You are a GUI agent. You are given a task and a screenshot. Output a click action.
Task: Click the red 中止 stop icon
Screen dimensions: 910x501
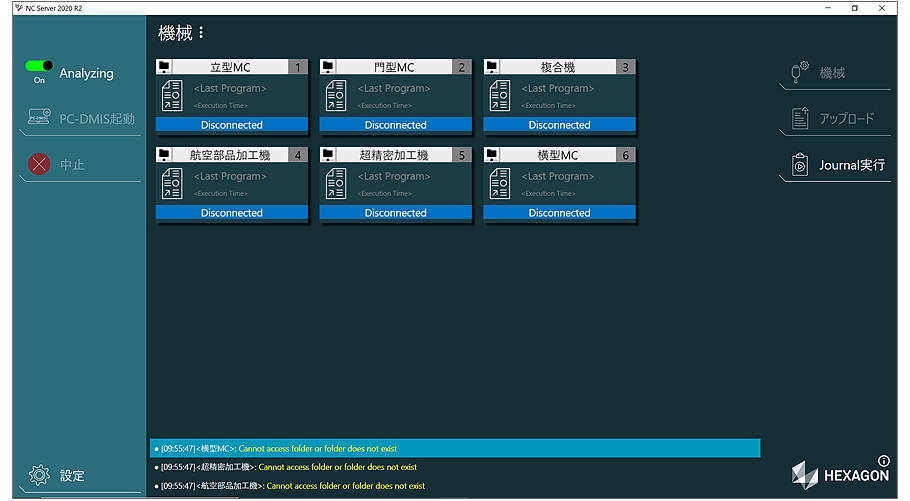39,164
